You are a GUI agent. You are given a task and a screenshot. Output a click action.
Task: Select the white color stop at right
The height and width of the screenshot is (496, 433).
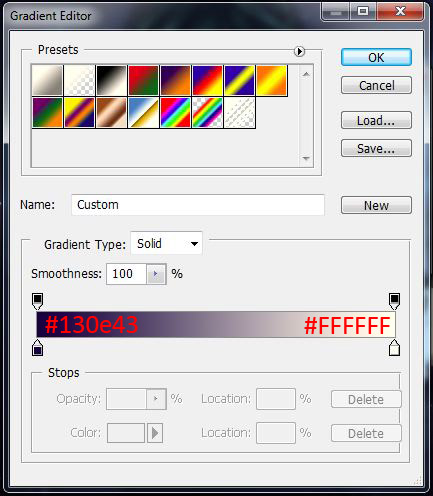click(394, 348)
